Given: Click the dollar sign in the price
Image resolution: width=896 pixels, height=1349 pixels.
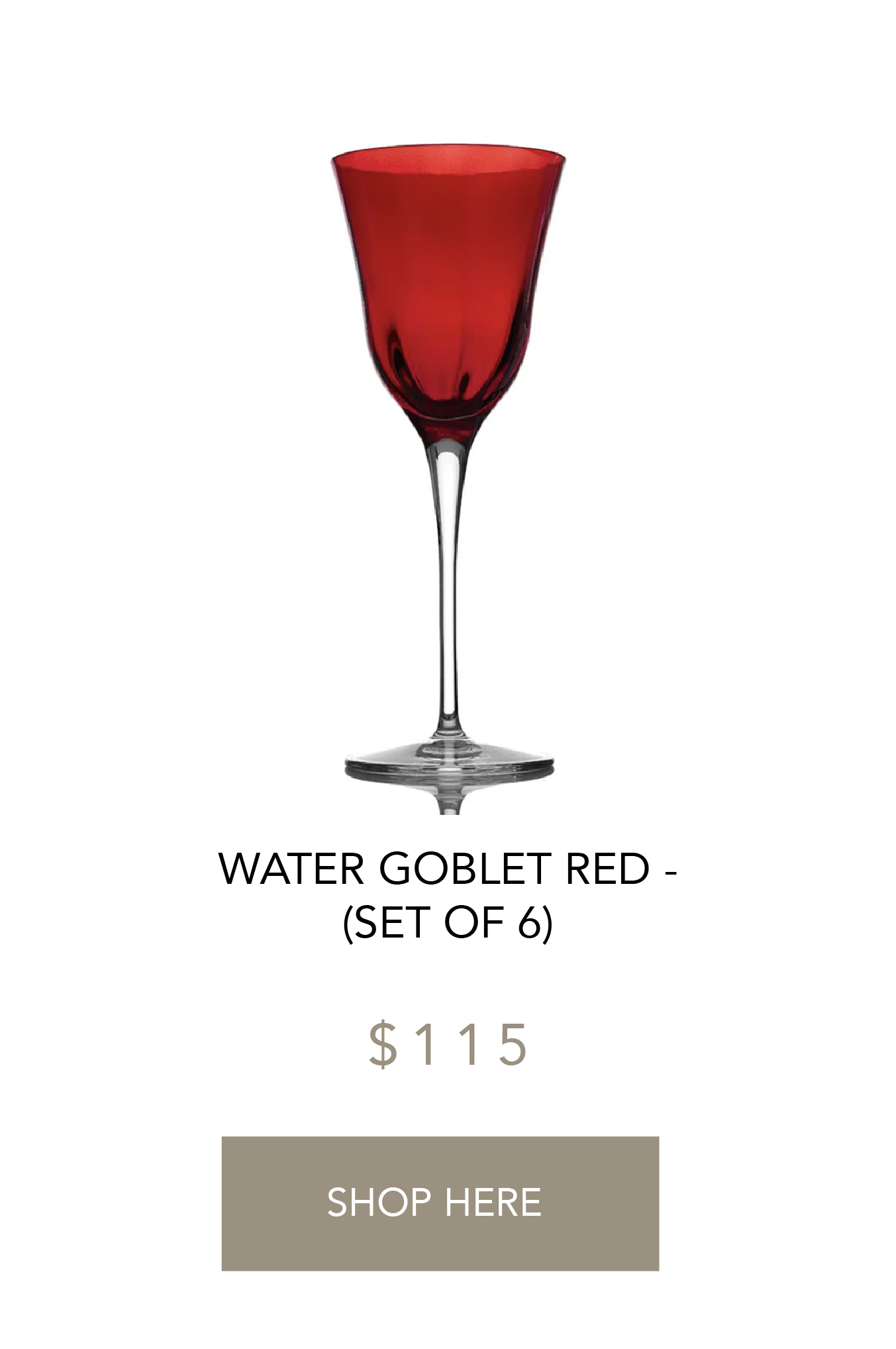Looking at the screenshot, I should [x=383, y=1045].
